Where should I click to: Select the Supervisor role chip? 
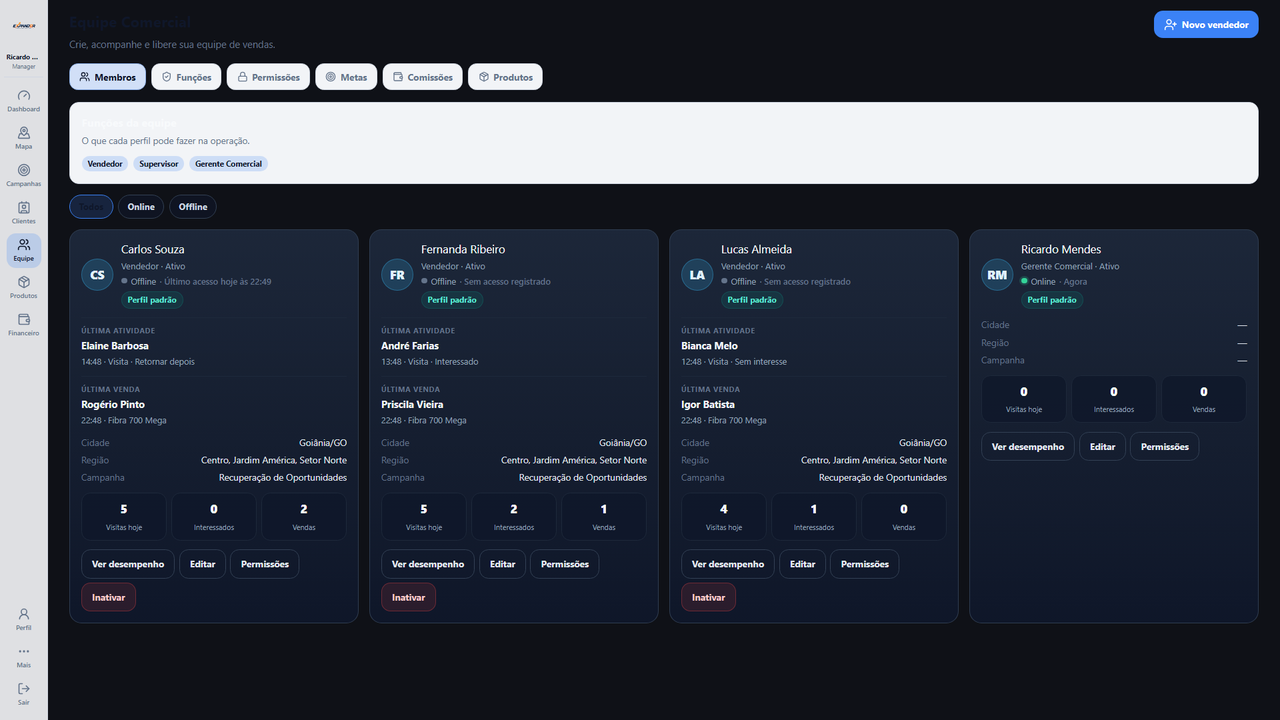click(x=159, y=164)
